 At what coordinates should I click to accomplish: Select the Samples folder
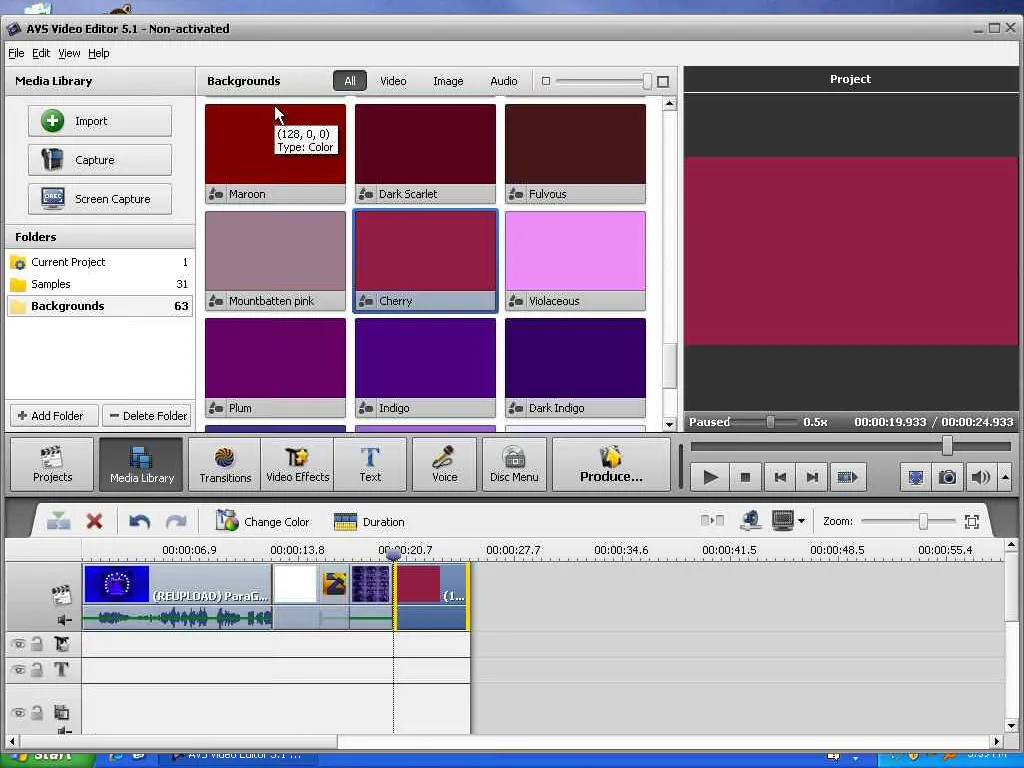pyautogui.click(x=50, y=284)
